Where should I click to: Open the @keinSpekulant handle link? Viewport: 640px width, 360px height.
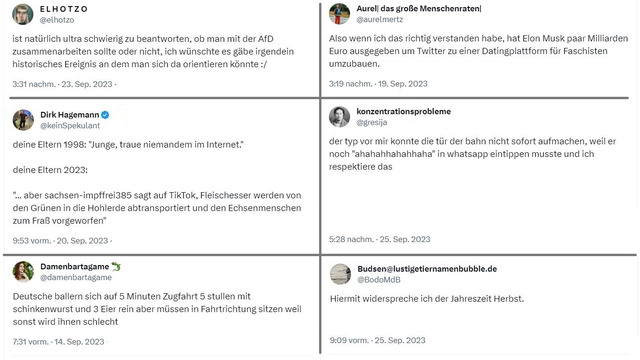tap(70, 126)
